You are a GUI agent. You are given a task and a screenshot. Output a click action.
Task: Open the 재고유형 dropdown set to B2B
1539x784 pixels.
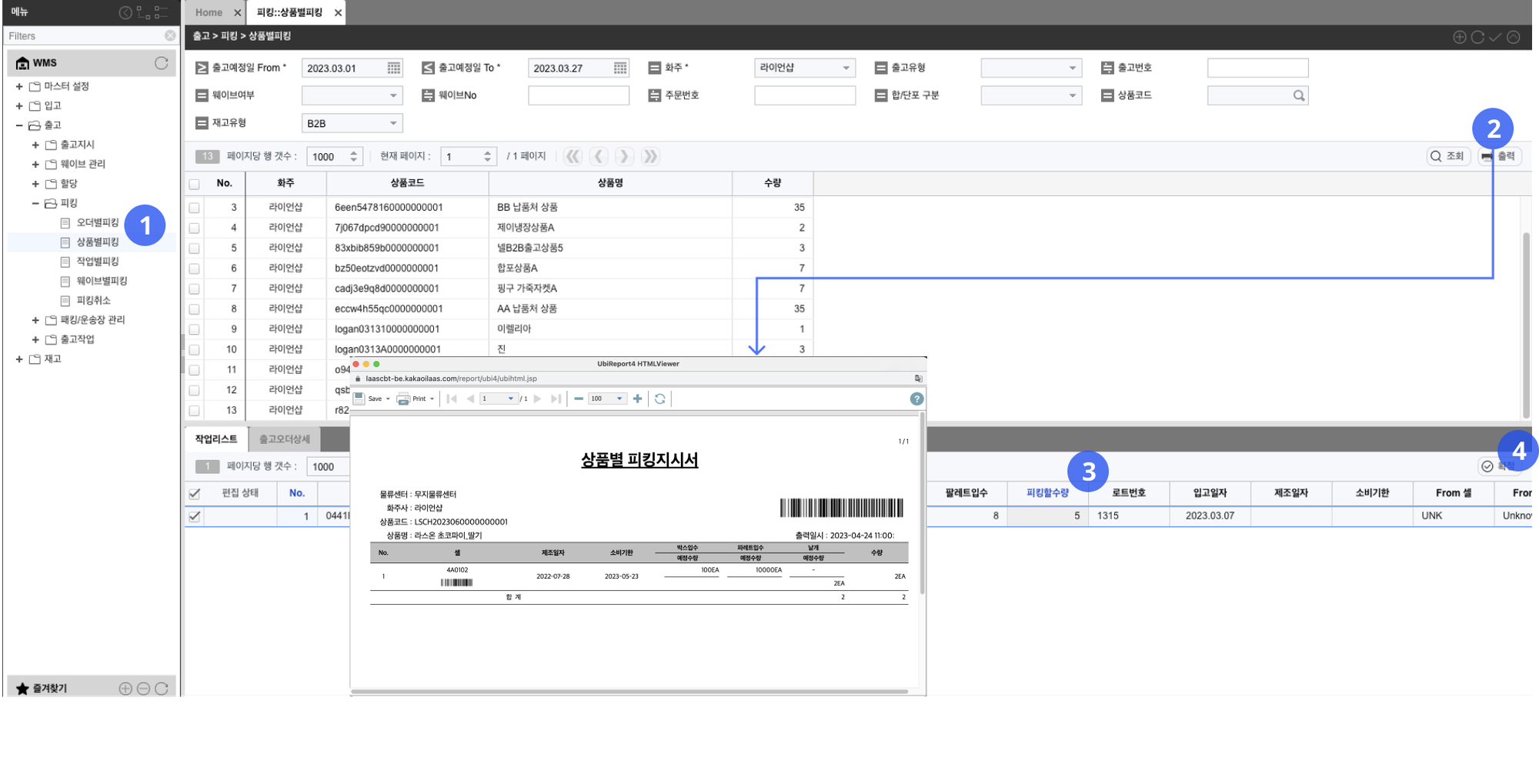(x=352, y=123)
